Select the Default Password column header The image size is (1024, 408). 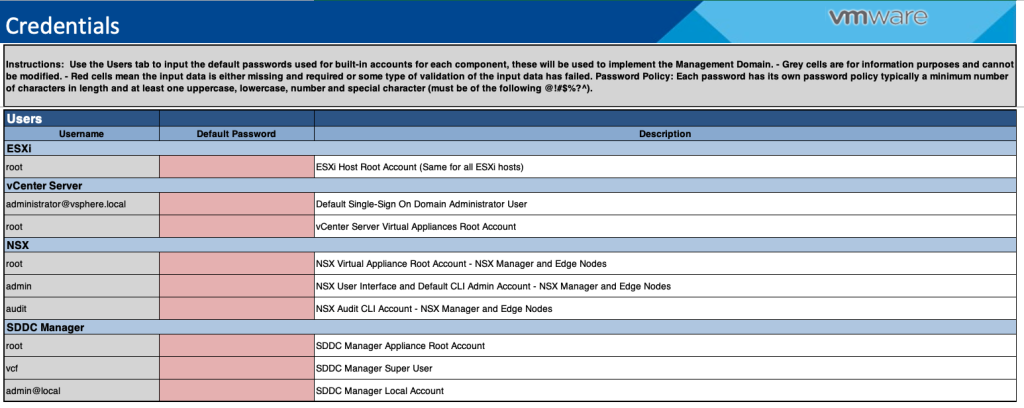point(236,134)
